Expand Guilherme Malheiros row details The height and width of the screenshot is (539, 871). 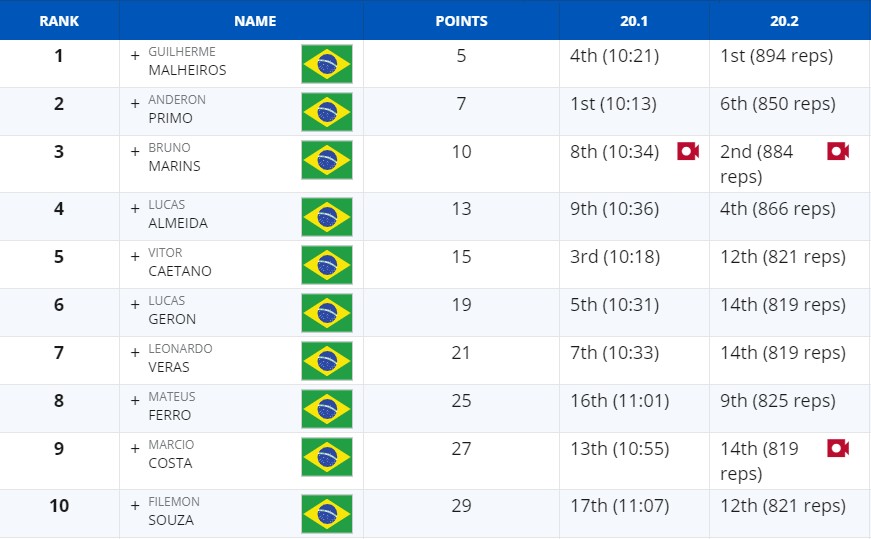click(135, 56)
